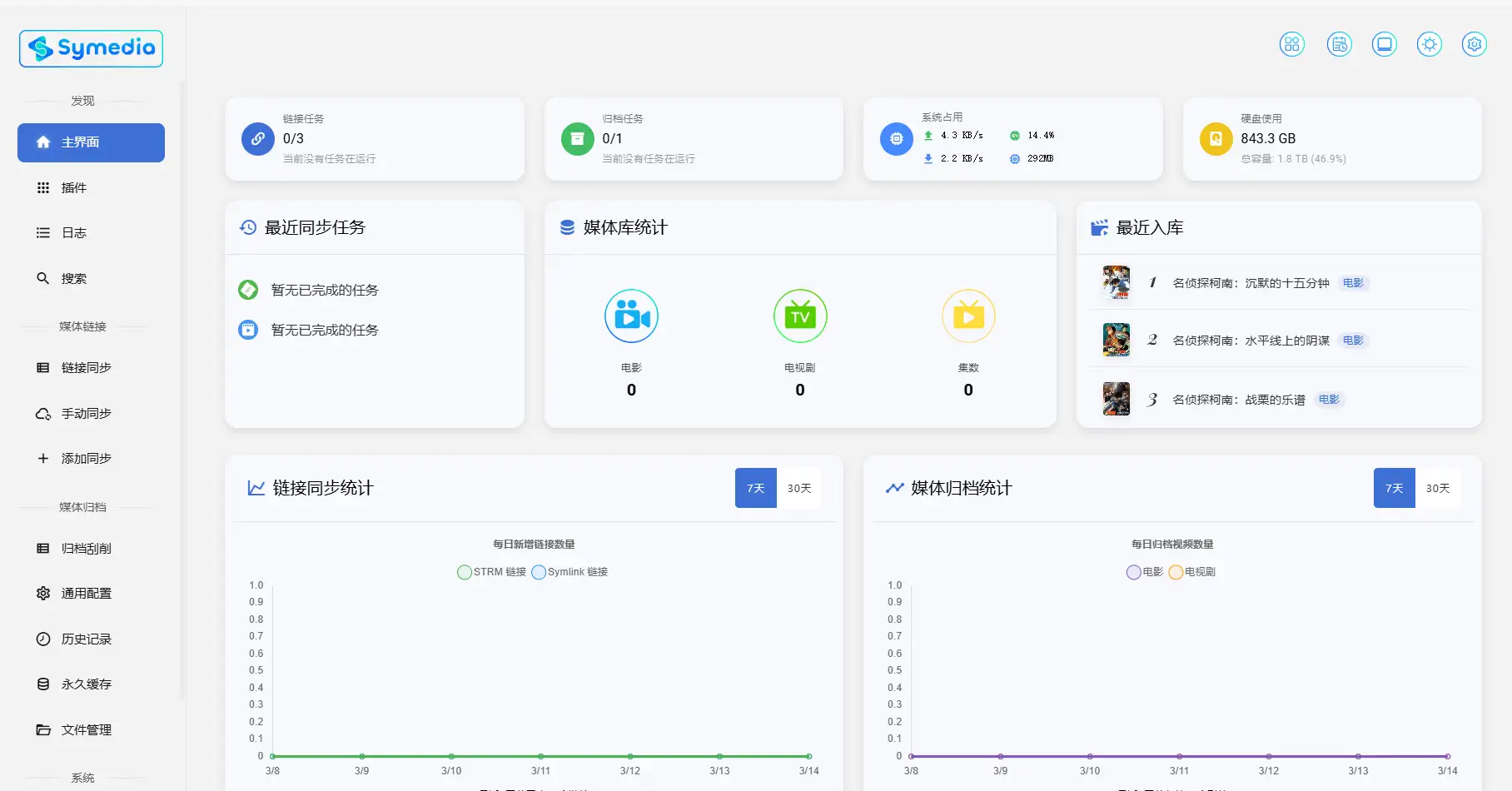Click the plus icon next to 添加同步

click(x=42, y=458)
